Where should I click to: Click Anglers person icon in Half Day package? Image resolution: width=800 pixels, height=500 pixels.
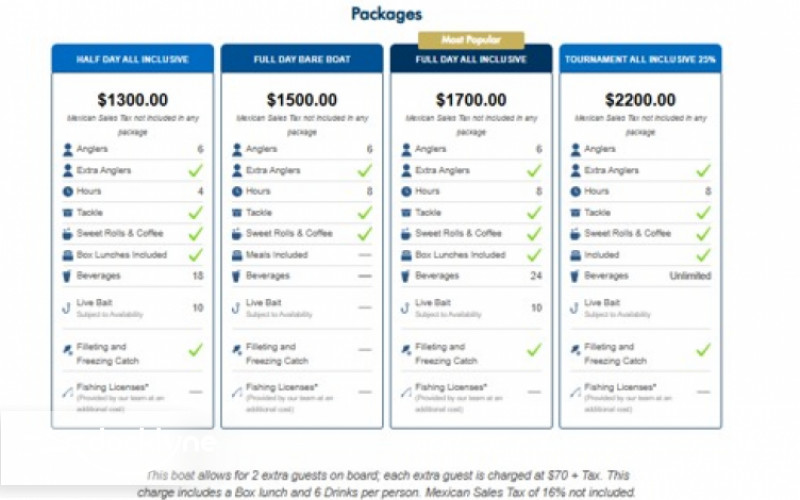click(x=68, y=150)
